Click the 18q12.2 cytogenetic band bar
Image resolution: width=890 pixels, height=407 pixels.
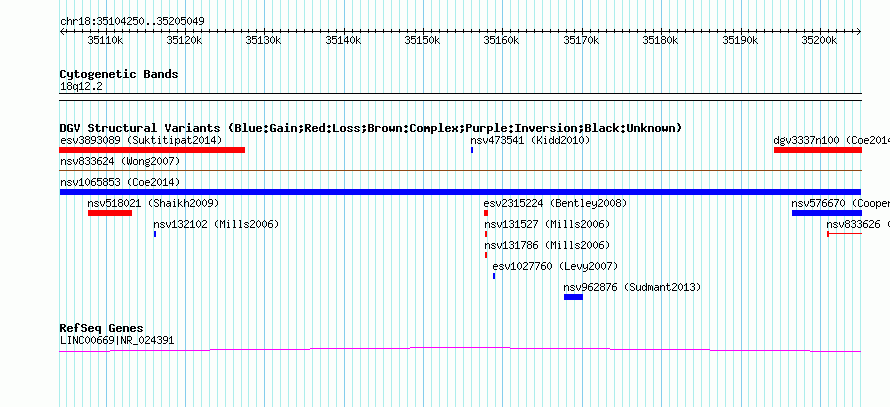(x=460, y=96)
